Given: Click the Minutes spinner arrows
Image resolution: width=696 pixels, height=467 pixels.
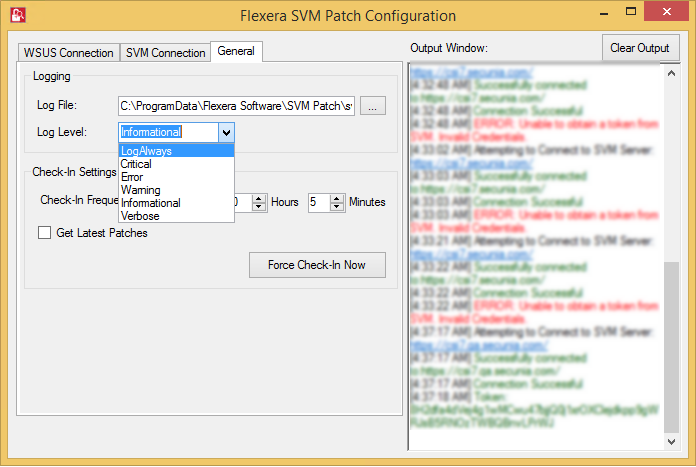Looking at the screenshot, I should 339,202.
